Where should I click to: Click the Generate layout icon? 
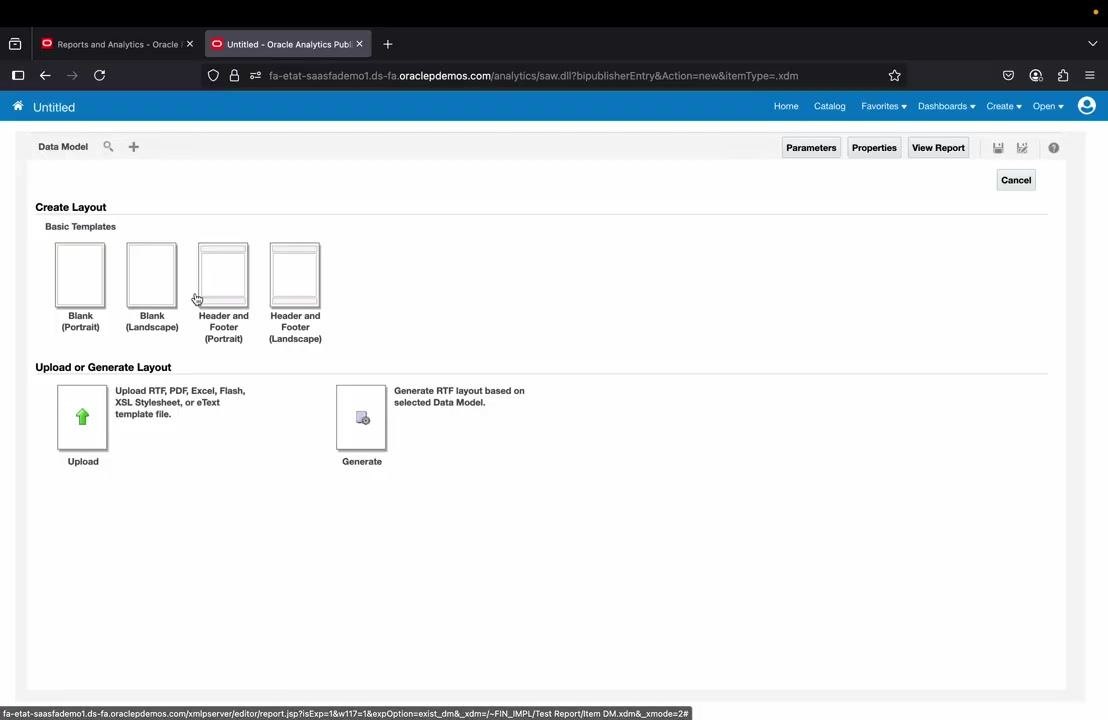(x=361, y=417)
